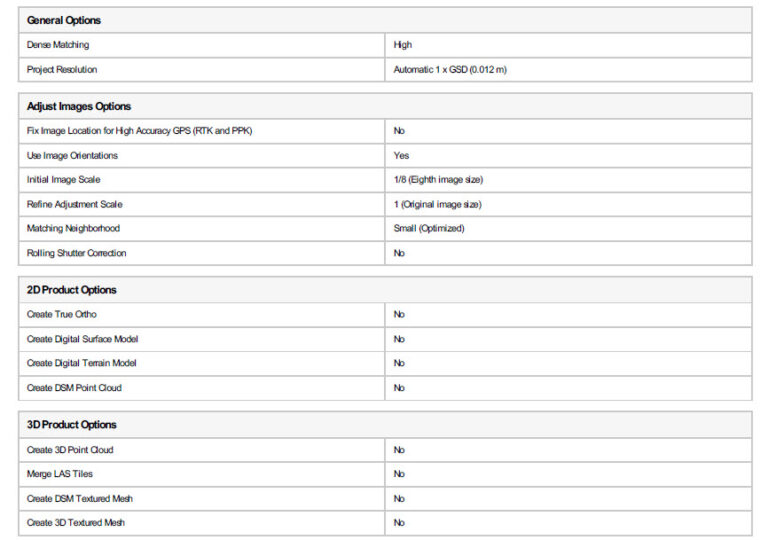Select the Refine Adjustment Scale label
768x540 pixels.
(x=75, y=204)
